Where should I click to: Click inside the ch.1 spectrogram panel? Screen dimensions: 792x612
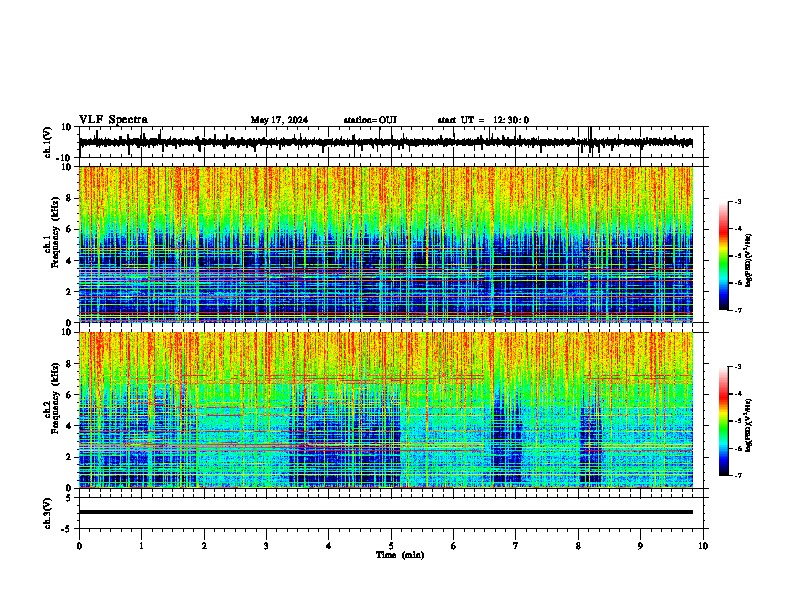click(386, 244)
